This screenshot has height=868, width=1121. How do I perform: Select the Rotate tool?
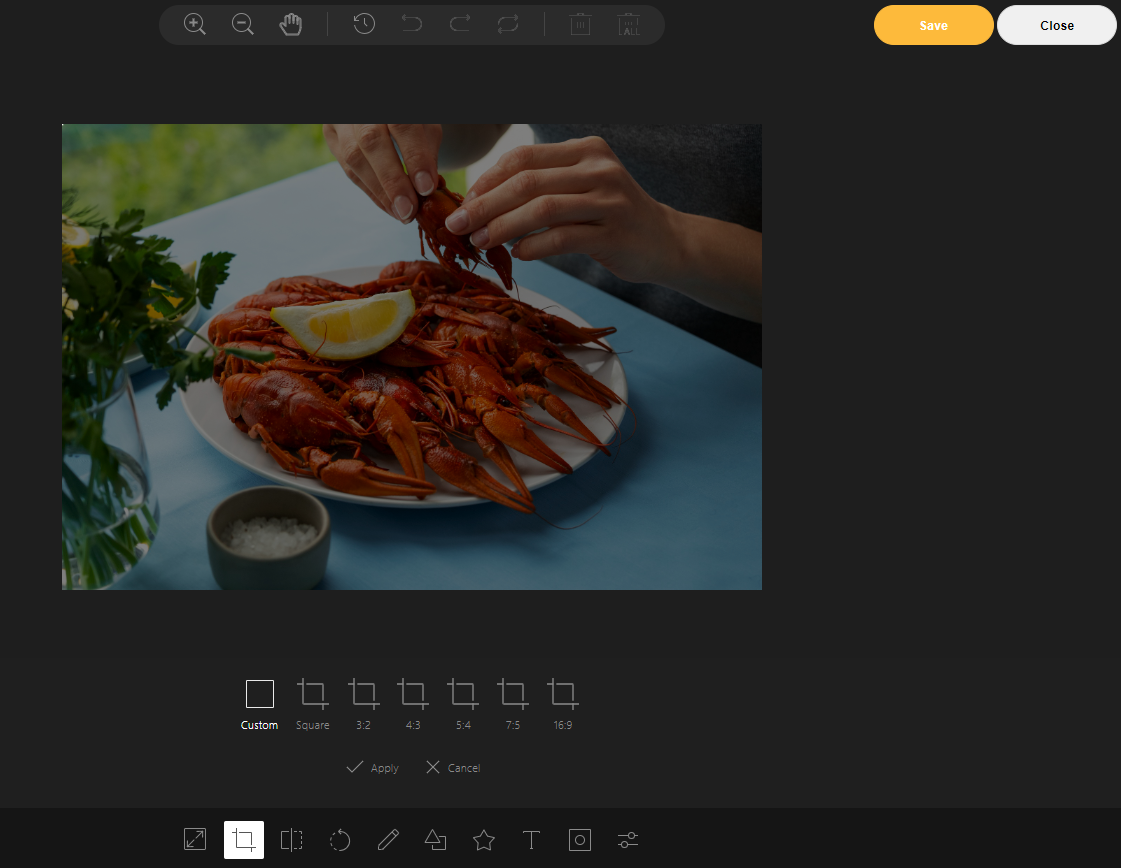(x=340, y=839)
